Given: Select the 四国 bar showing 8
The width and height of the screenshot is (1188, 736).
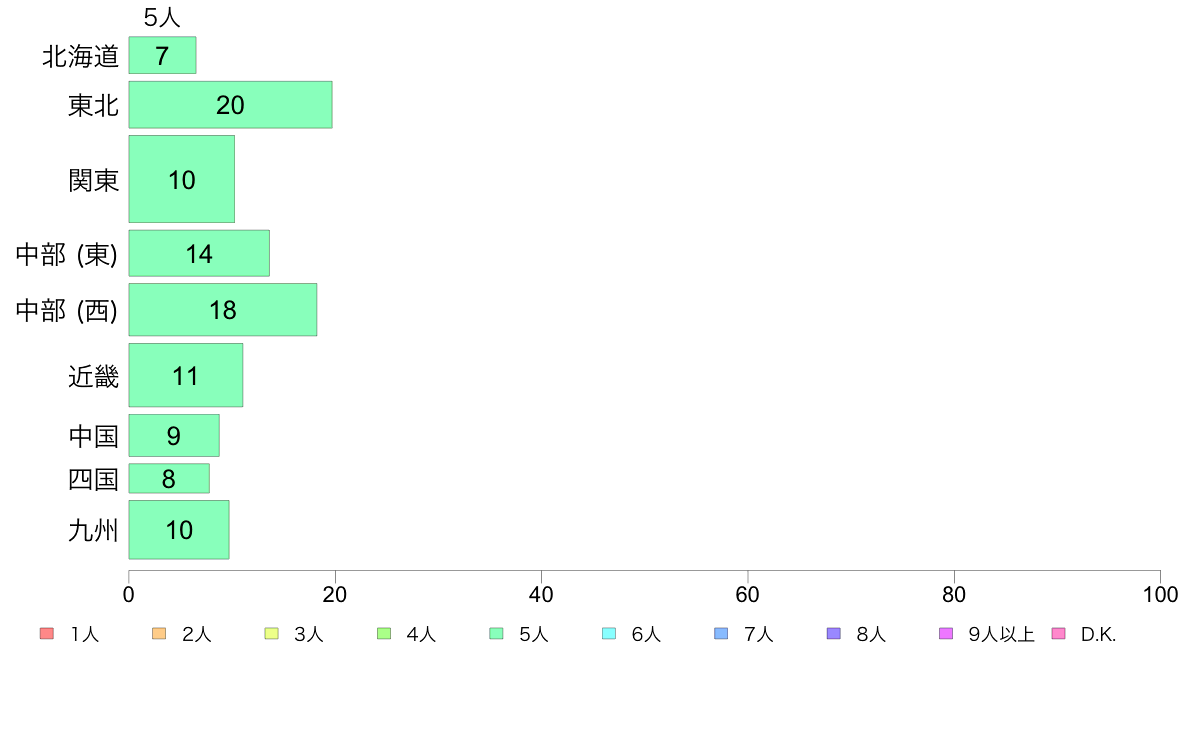Looking at the screenshot, I should pos(169,478).
